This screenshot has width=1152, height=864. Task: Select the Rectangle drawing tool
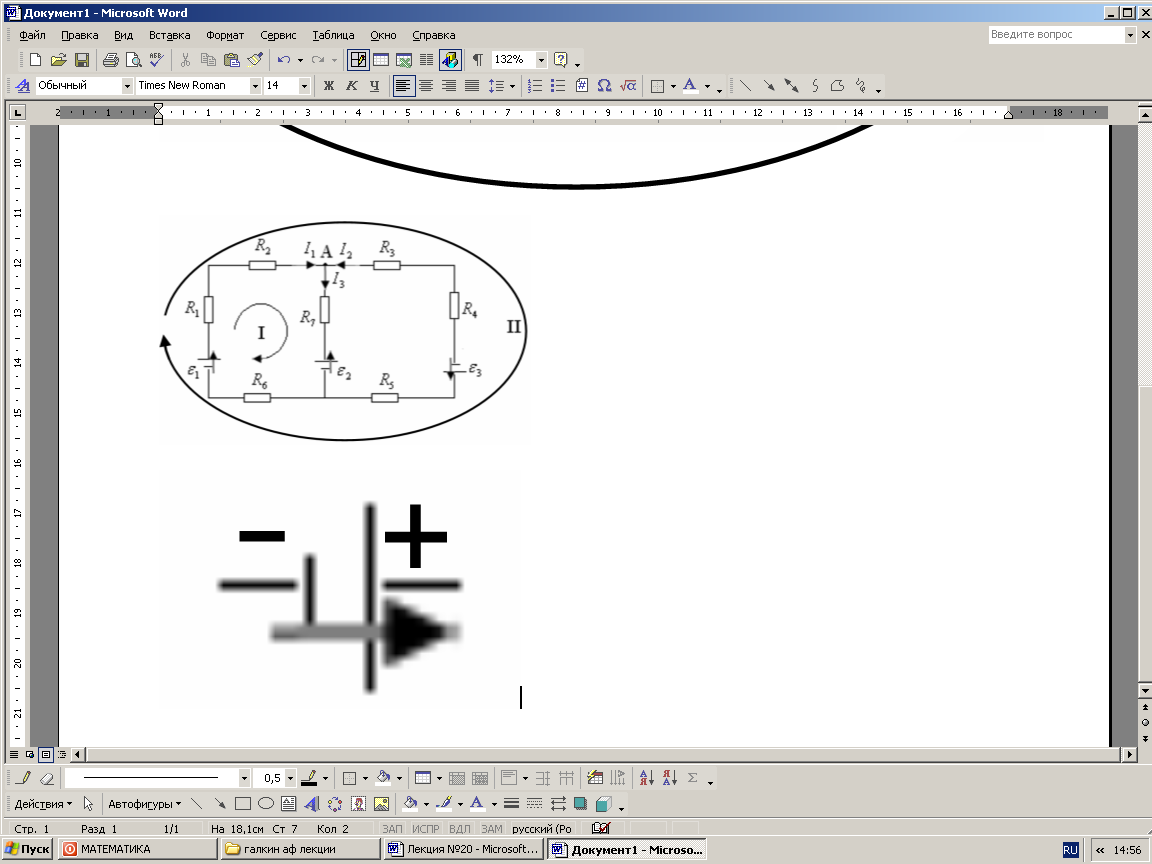pos(242,804)
